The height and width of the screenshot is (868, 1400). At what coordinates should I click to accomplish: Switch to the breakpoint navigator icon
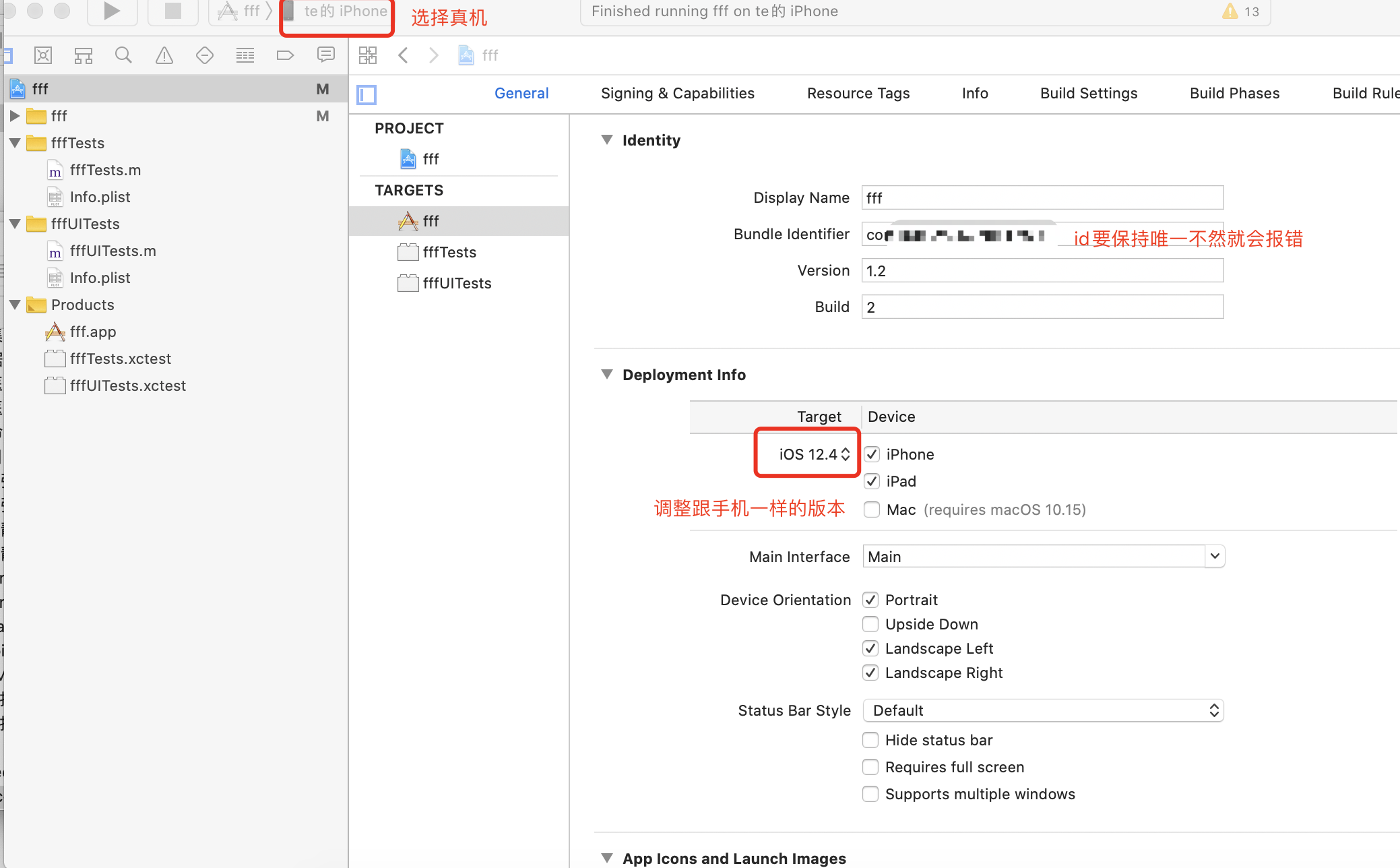pyautogui.click(x=285, y=55)
